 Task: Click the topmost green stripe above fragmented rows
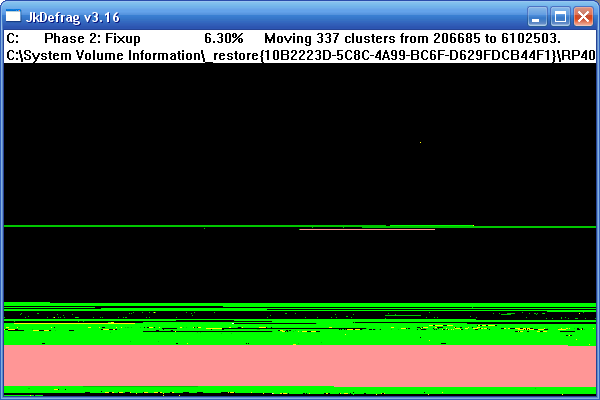coord(300,303)
